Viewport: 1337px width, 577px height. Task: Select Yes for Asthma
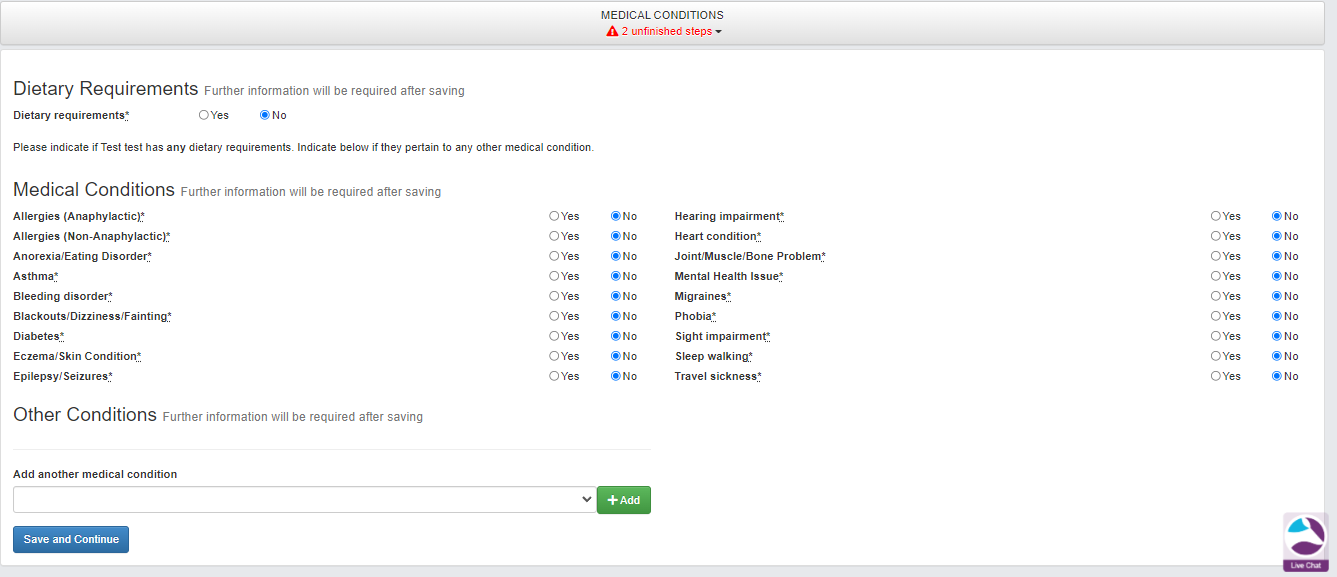coord(554,276)
